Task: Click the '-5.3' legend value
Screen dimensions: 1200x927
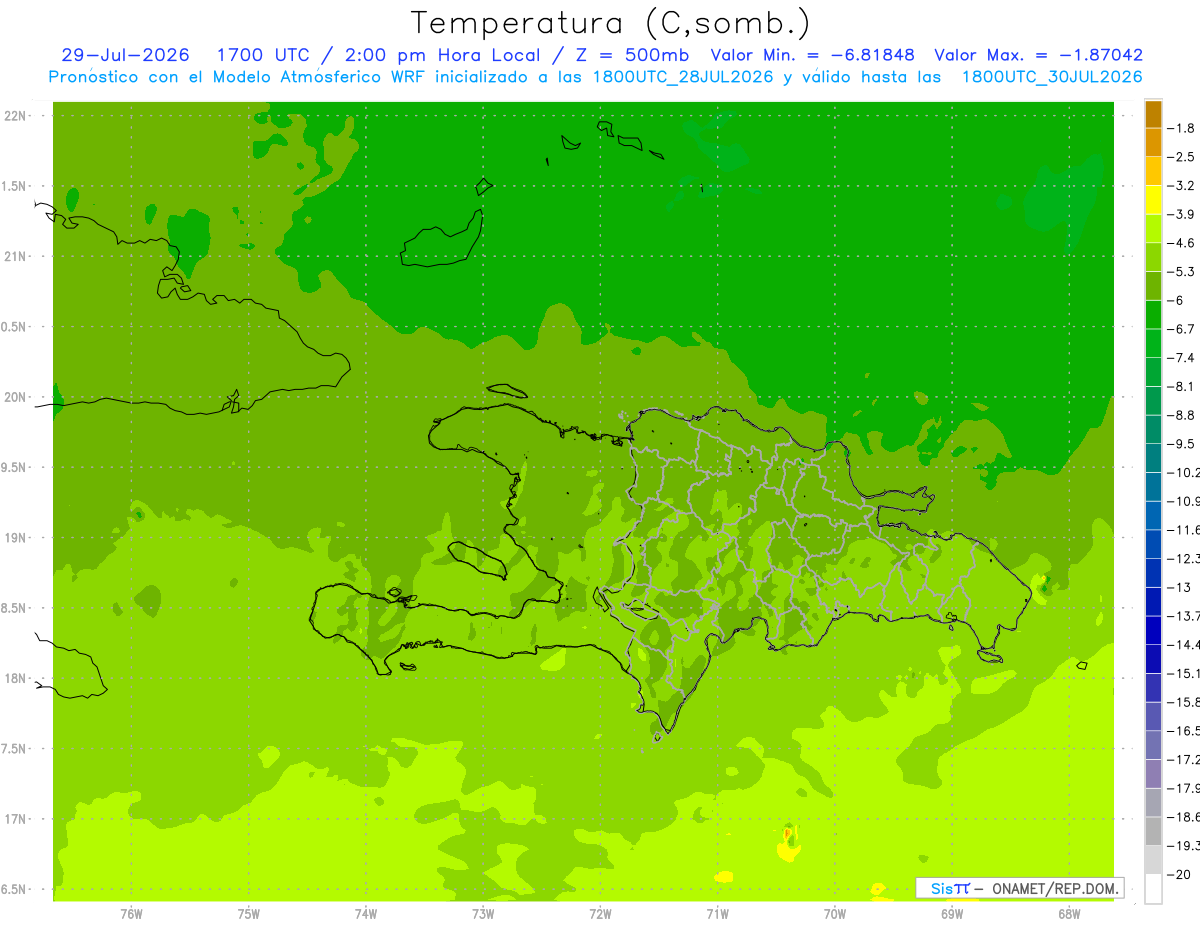Action: (1181, 271)
